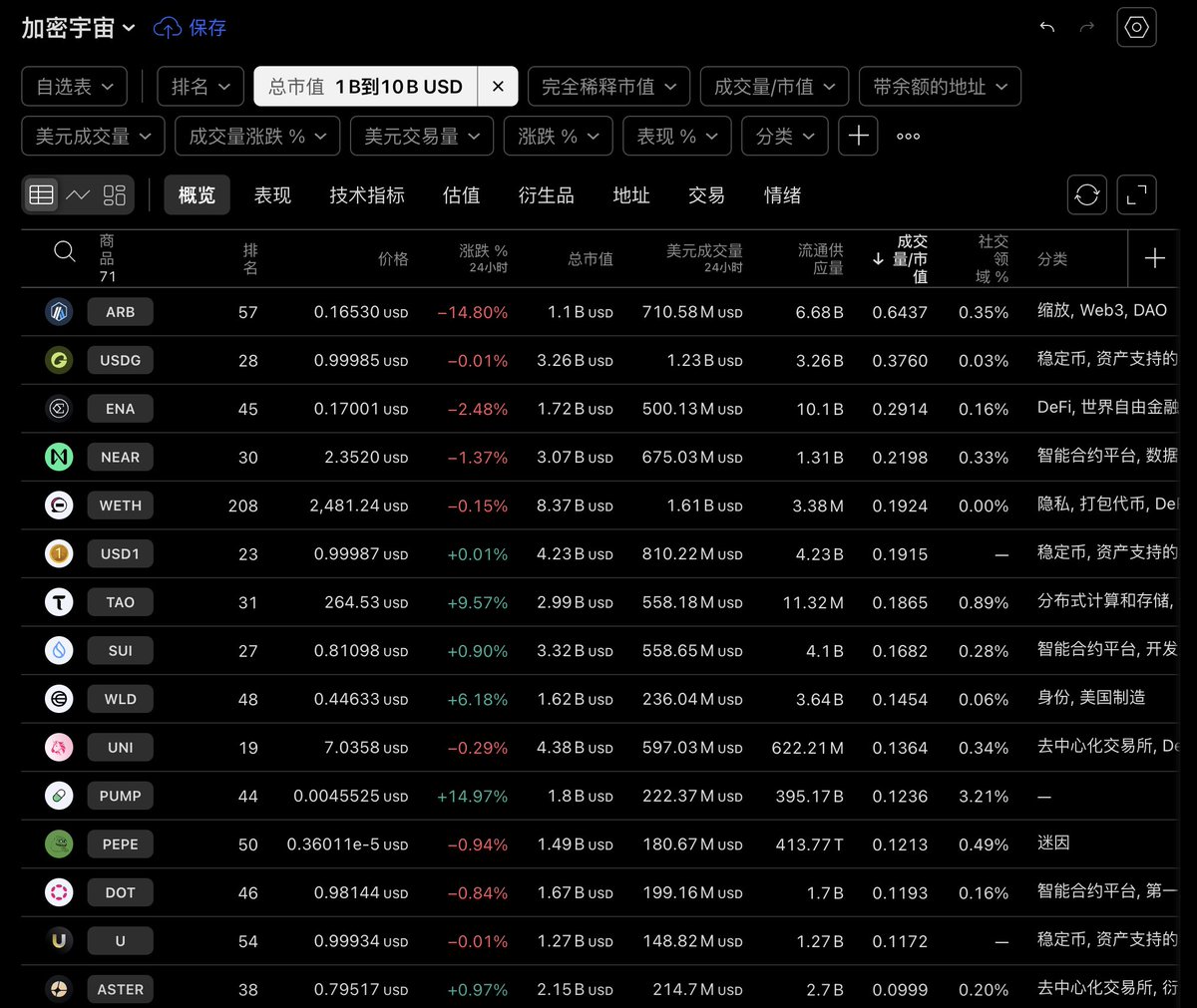Click the WETH coin logo
The height and width of the screenshot is (1008, 1197).
[x=60, y=505]
